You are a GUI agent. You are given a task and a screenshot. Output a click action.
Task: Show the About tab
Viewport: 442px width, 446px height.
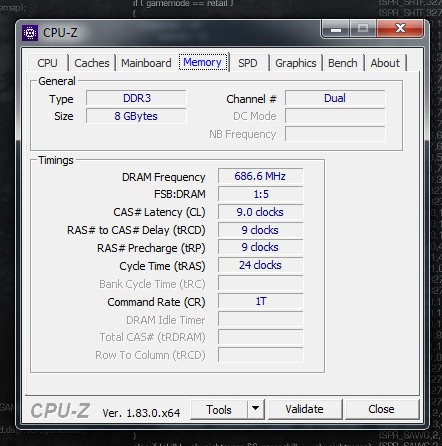[x=385, y=63]
